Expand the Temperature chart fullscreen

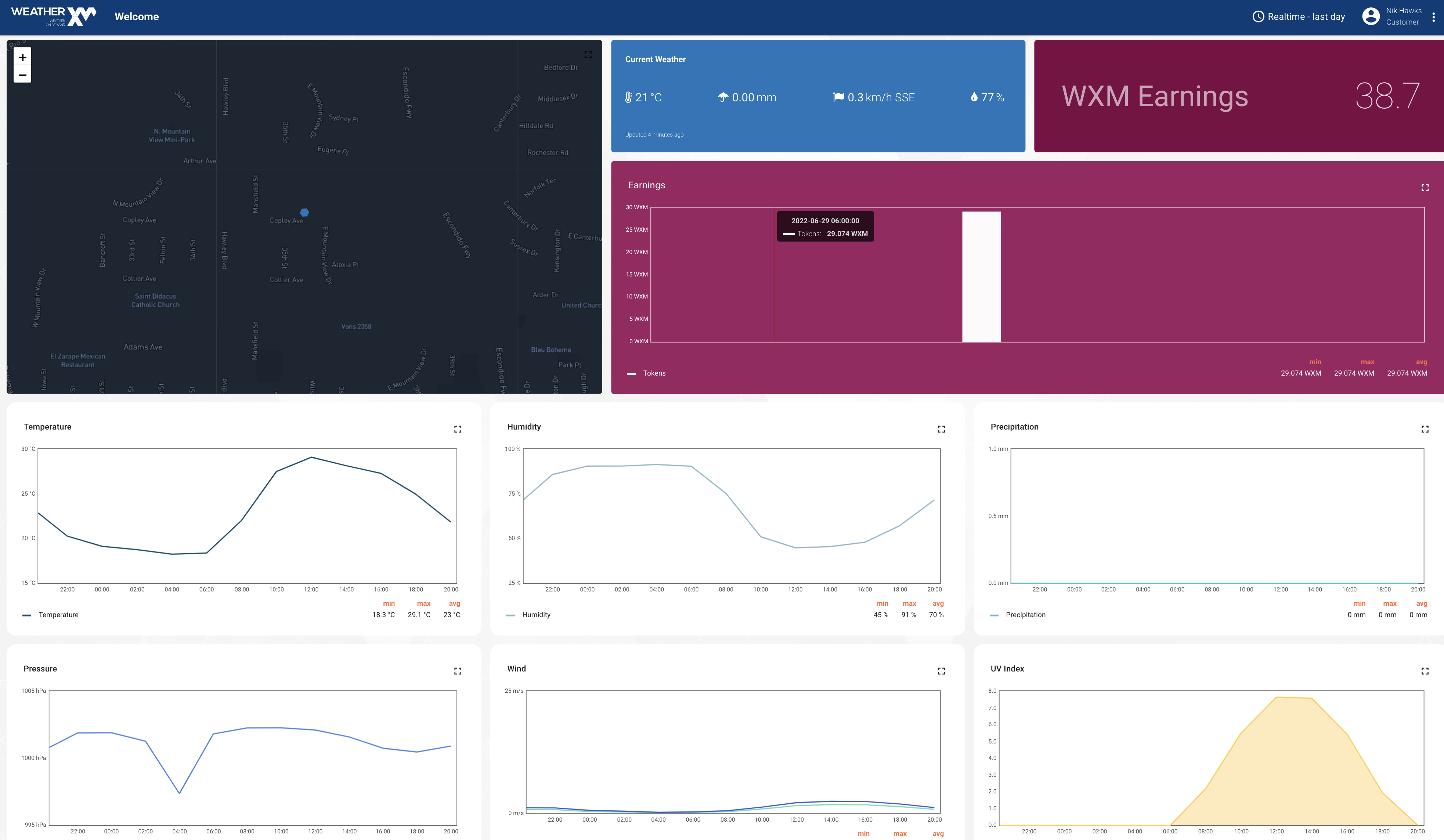click(x=457, y=429)
